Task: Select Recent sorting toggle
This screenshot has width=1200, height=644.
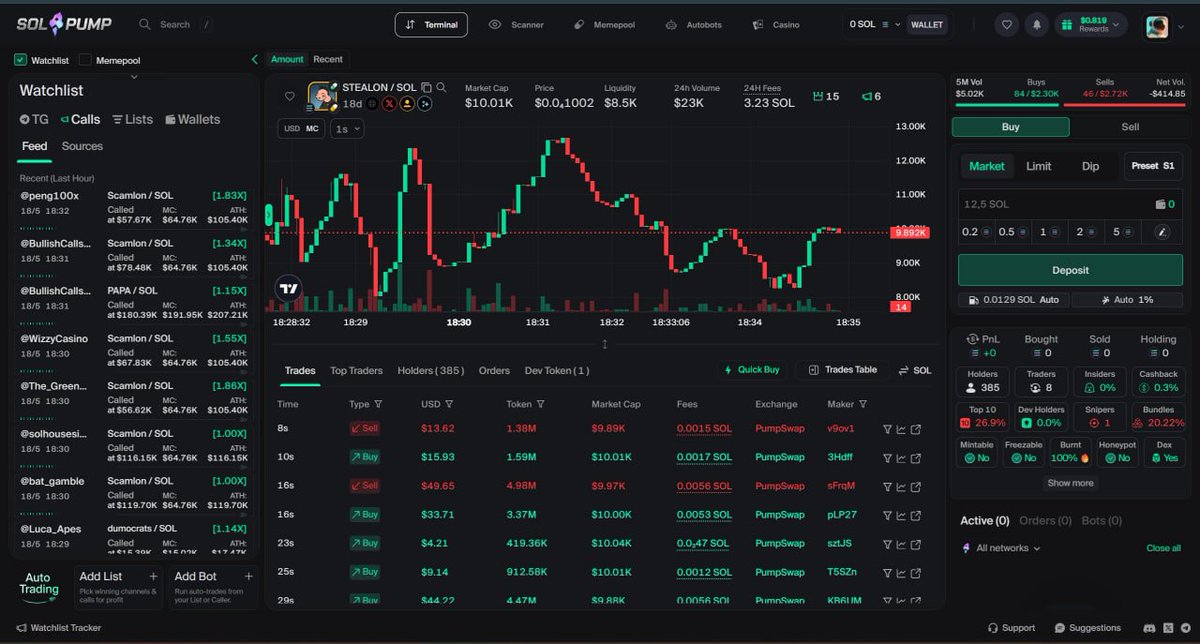Action: (x=328, y=59)
